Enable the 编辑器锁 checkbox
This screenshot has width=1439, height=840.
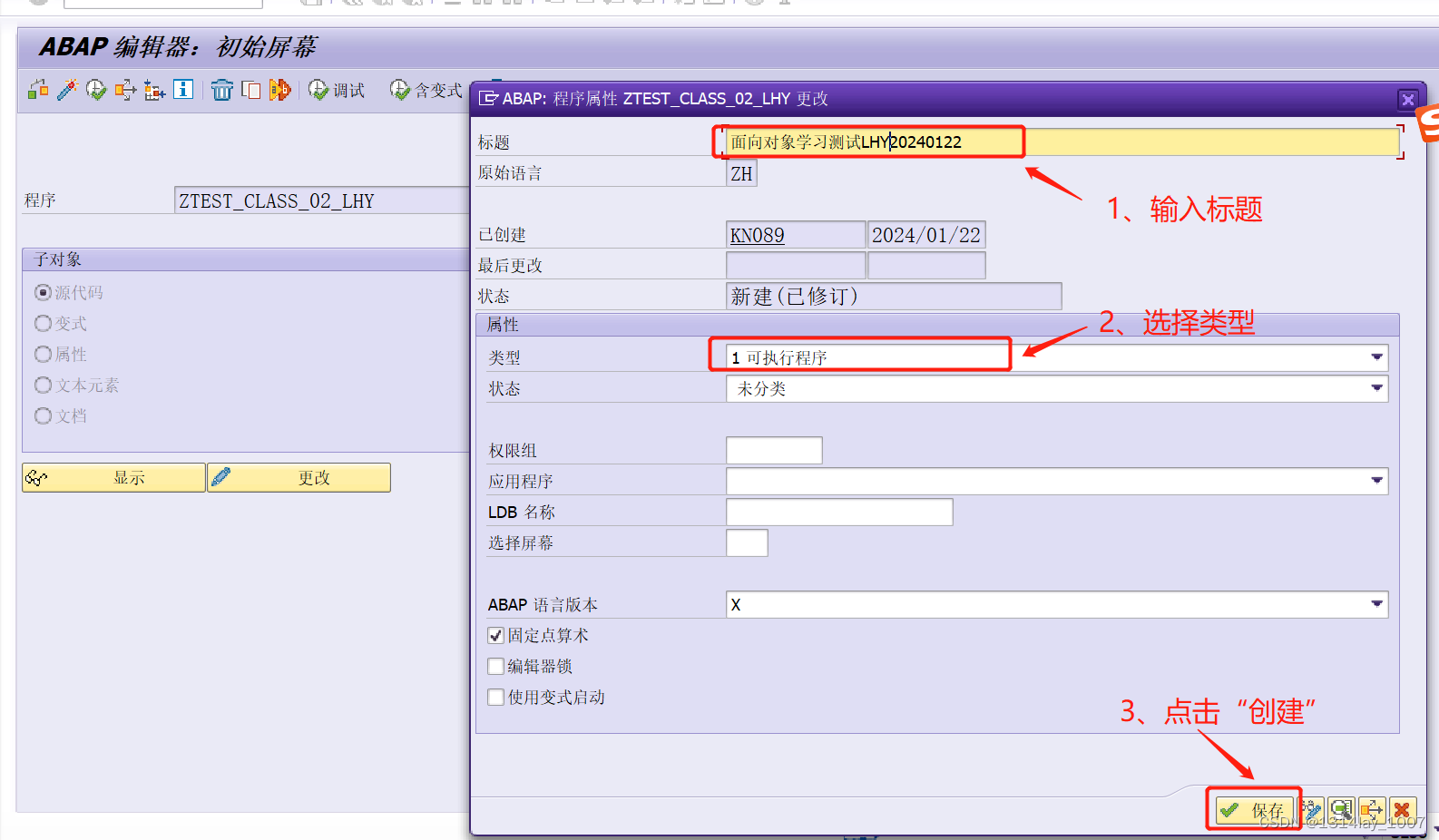pyautogui.click(x=495, y=666)
